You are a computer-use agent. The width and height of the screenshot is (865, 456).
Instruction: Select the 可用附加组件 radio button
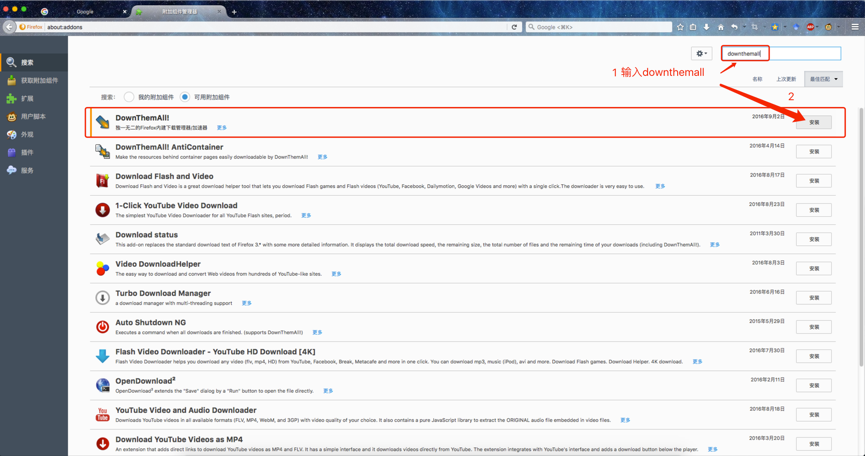[185, 97]
